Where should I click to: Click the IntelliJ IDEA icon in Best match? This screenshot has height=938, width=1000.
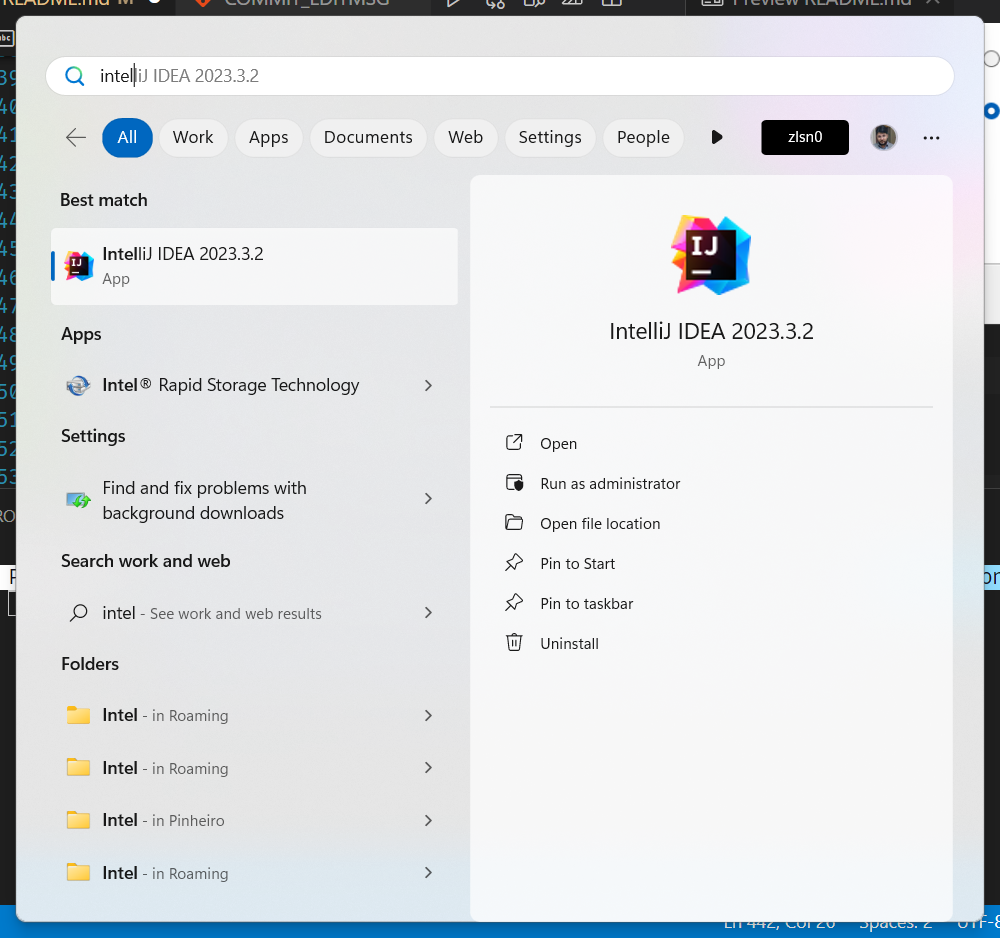(x=78, y=266)
